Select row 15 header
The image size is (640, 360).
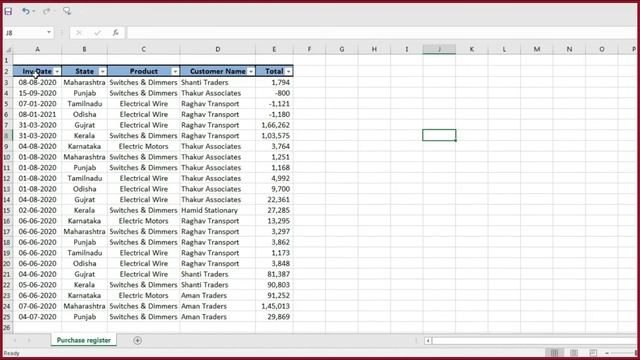click(x=7, y=210)
